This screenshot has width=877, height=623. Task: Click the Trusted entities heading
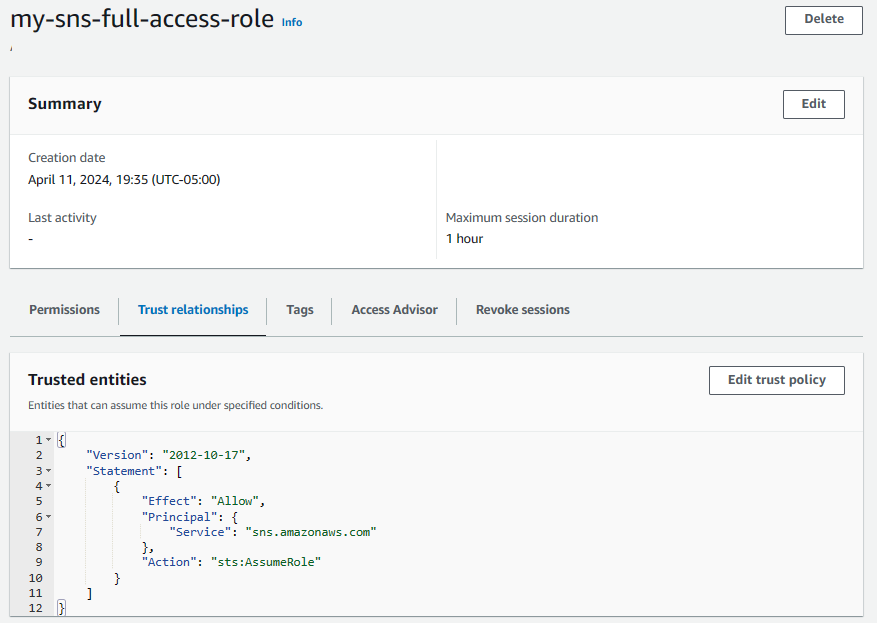[x=87, y=380]
